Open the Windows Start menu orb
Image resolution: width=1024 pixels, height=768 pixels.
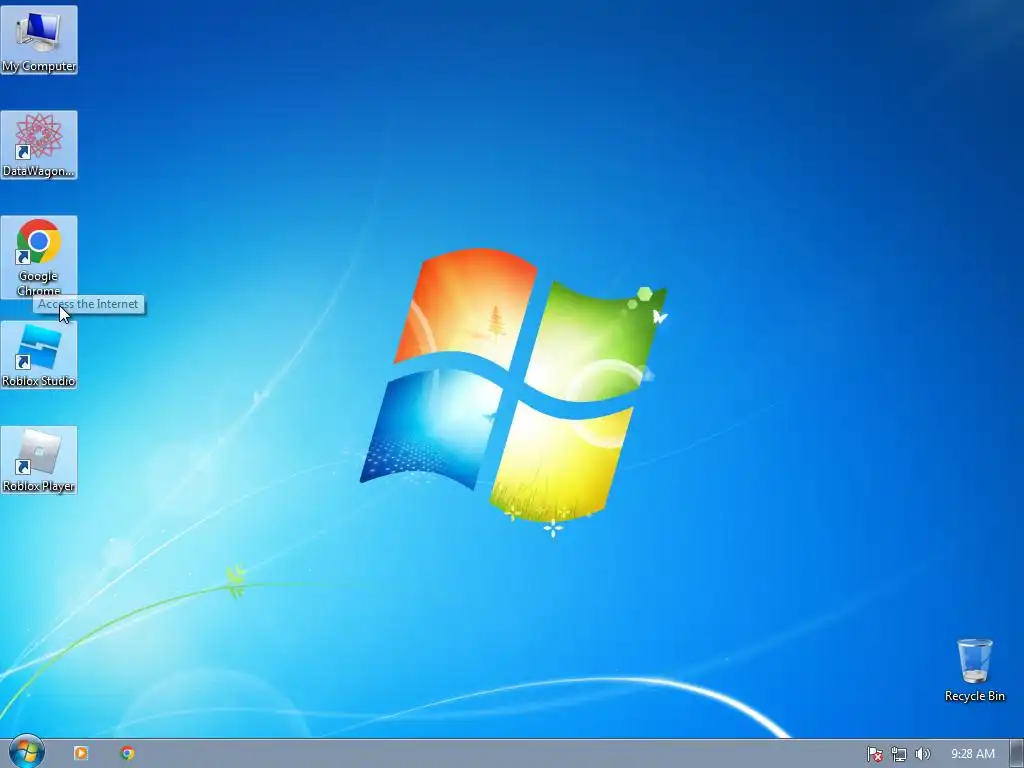click(27, 752)
